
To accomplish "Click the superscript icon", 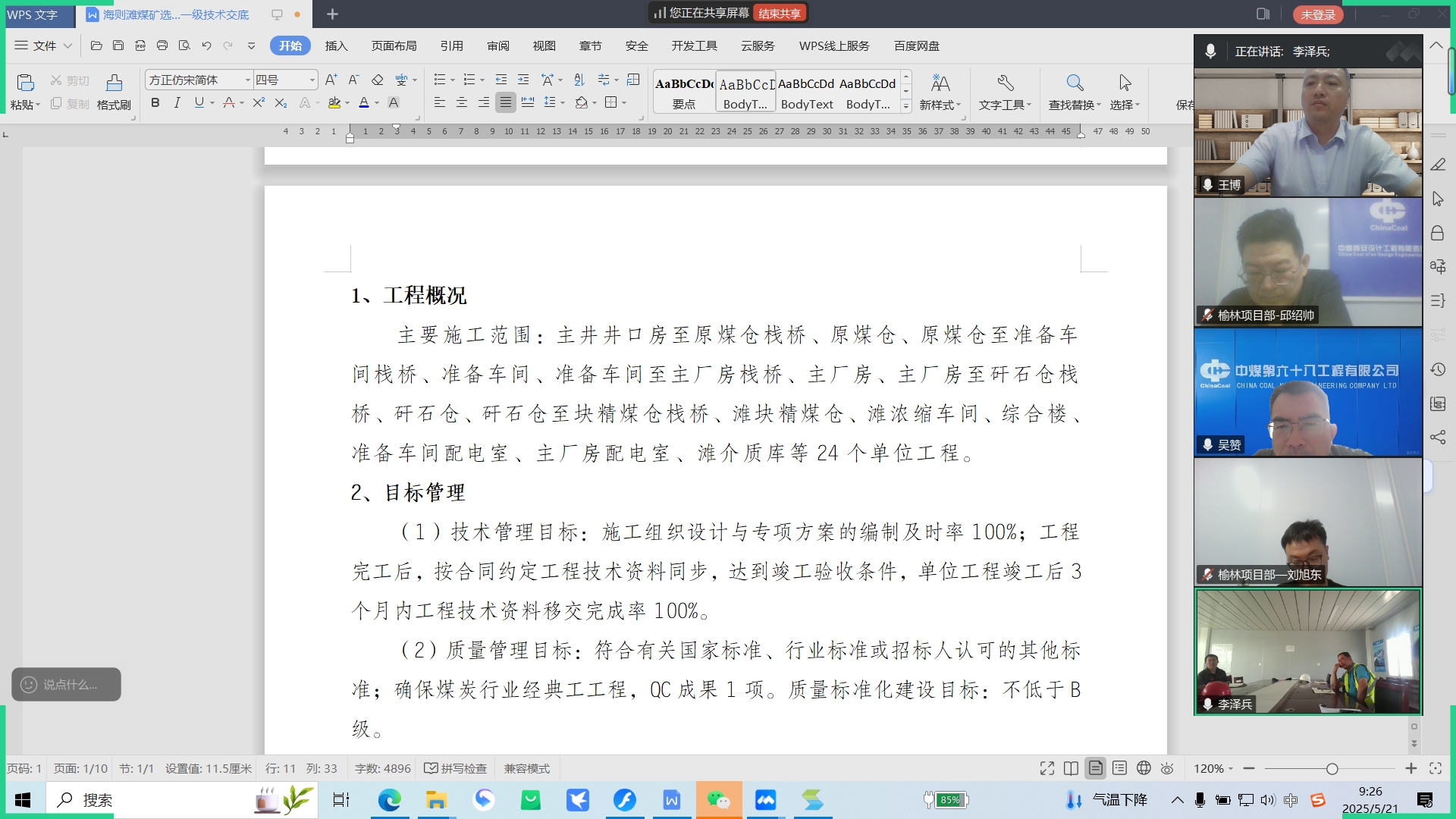I will (259, 102).
